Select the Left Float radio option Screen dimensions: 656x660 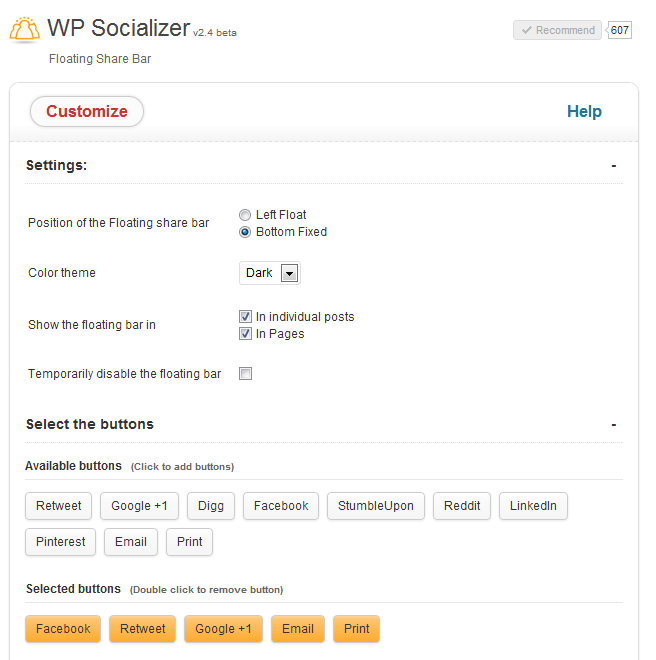tap(245, 215)
